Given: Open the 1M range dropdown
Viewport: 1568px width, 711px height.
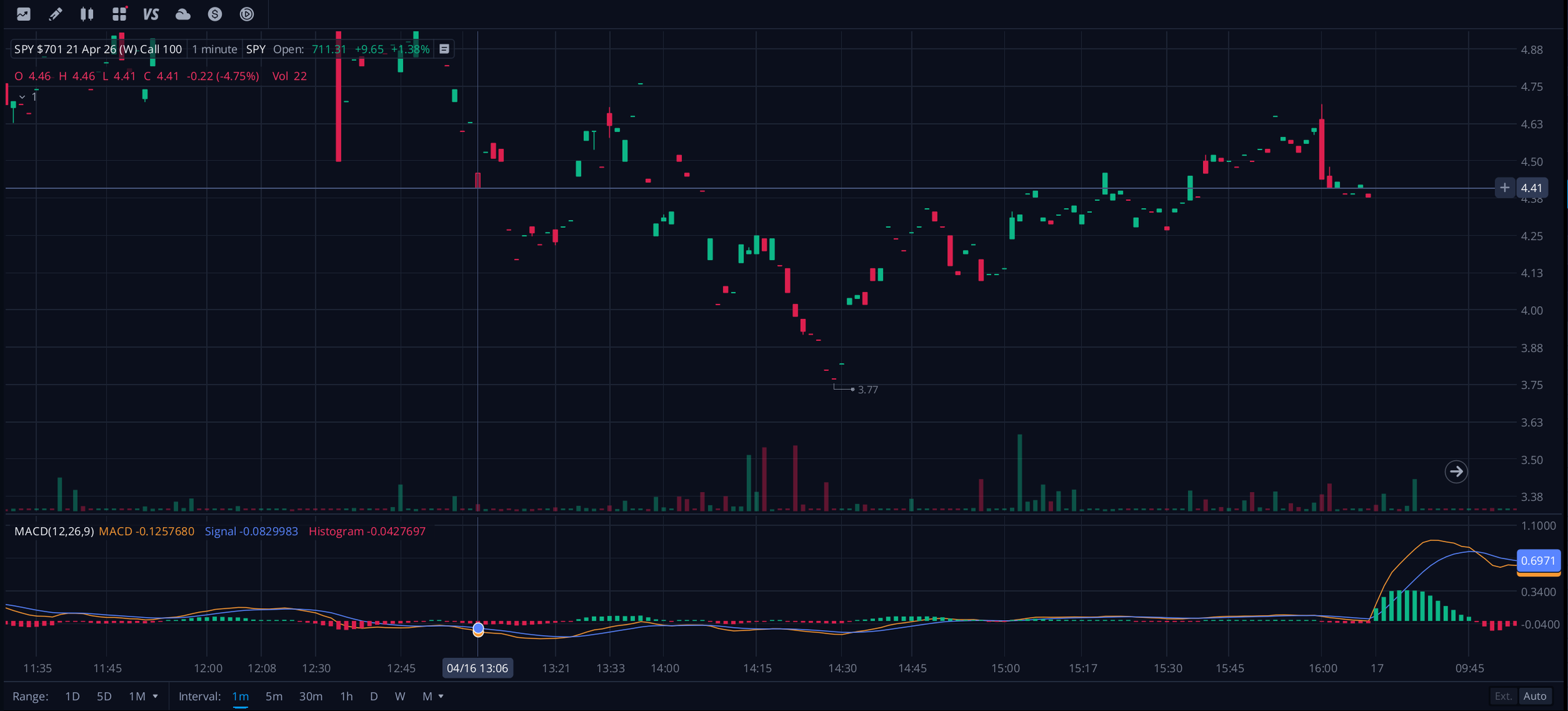Looking at the screenshot, I should point(144,696).
